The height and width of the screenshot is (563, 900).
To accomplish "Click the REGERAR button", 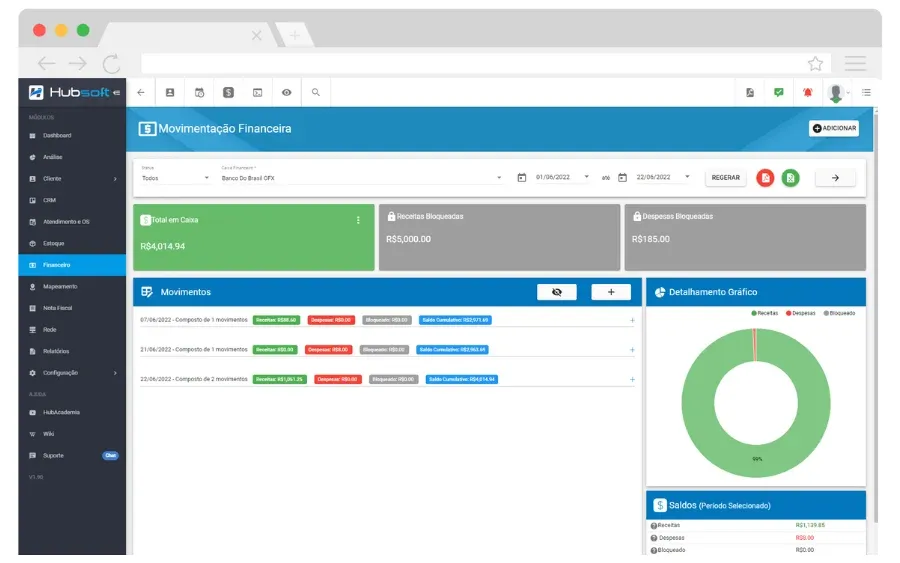I will tap(726, 178).
